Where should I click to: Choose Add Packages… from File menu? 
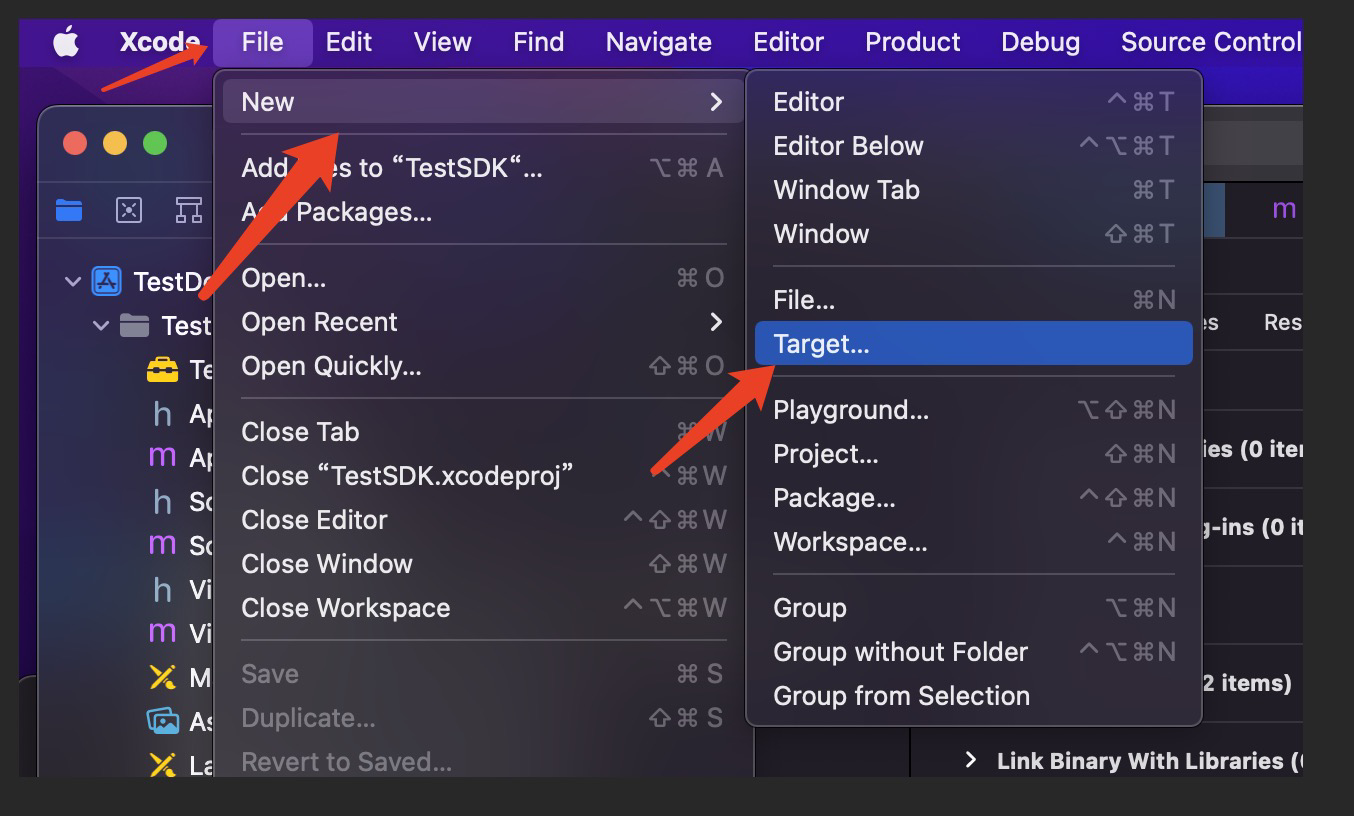click(483, 212)
